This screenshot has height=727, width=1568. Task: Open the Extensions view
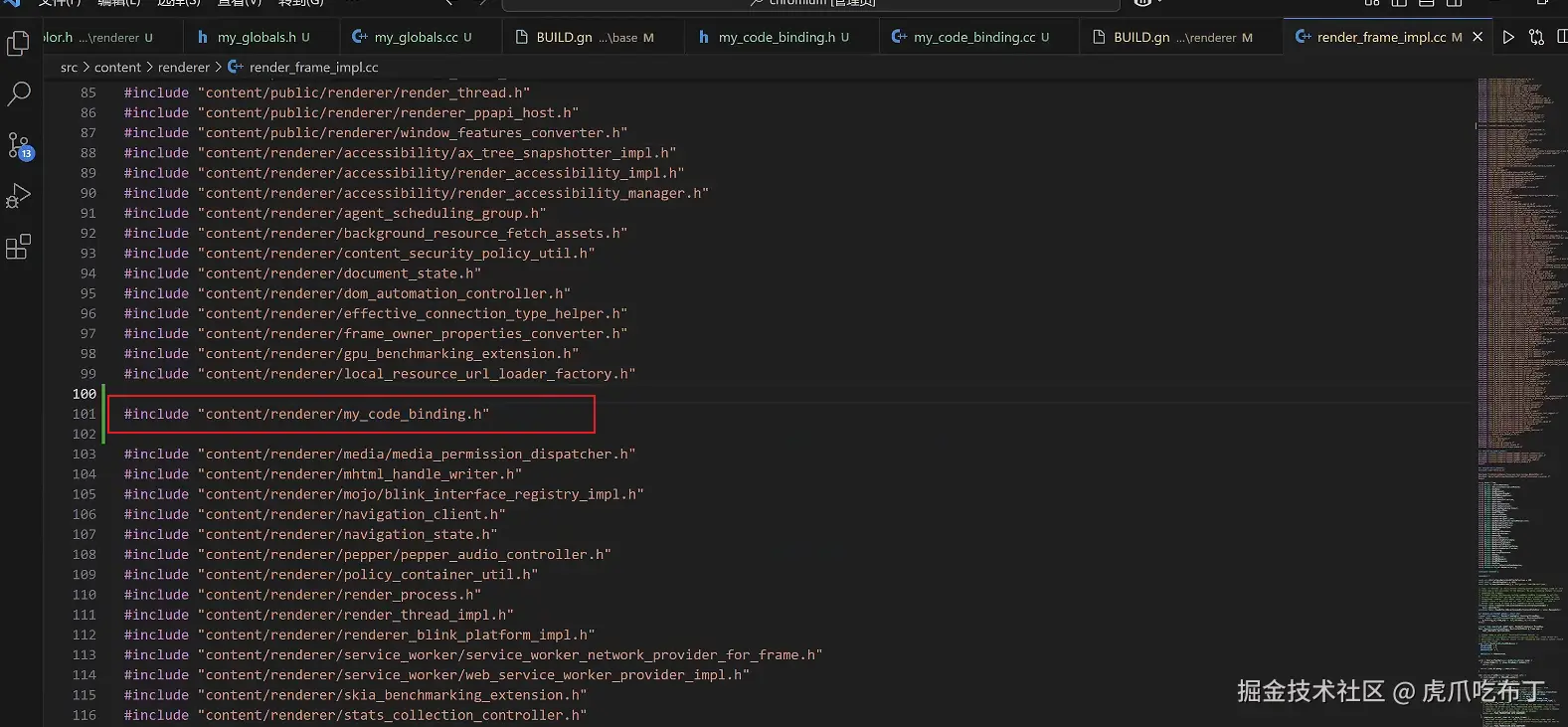tap(18, 247)
